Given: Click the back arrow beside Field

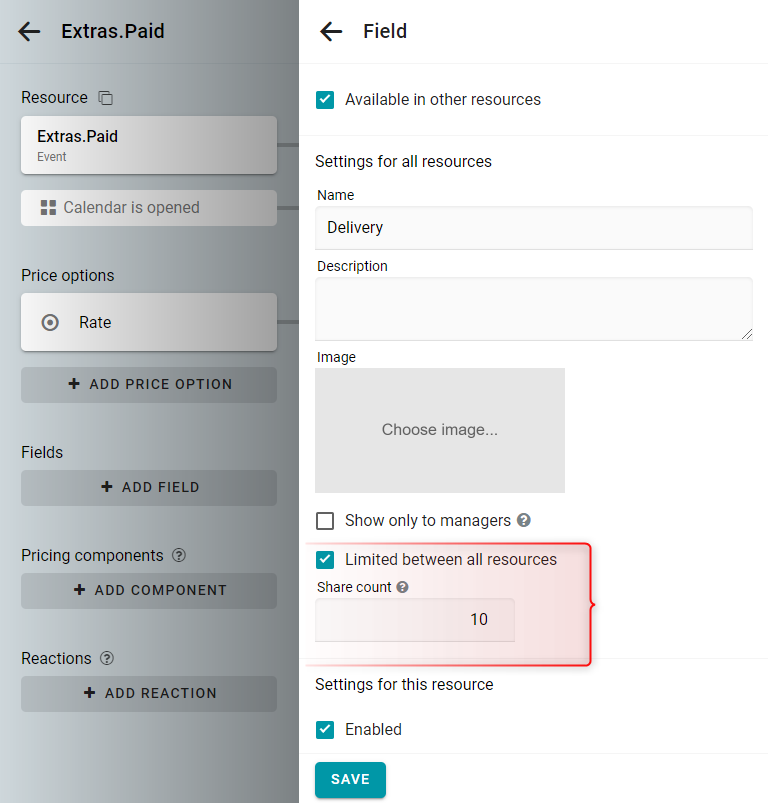Looking at the screenshot, I should click(331, 32).
